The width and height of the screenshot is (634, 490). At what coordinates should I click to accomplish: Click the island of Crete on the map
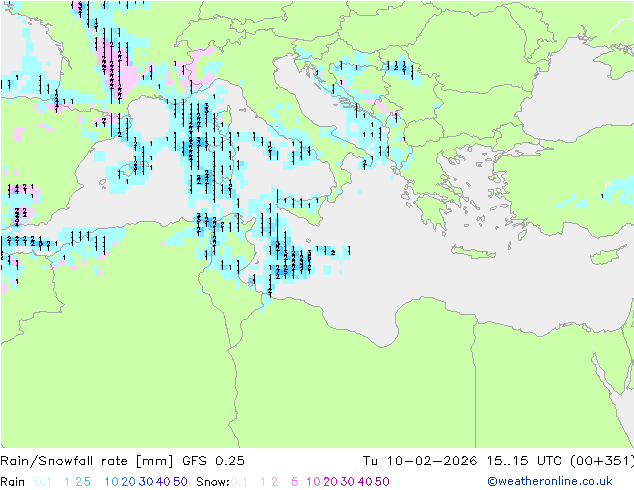(x=472, y=252)
